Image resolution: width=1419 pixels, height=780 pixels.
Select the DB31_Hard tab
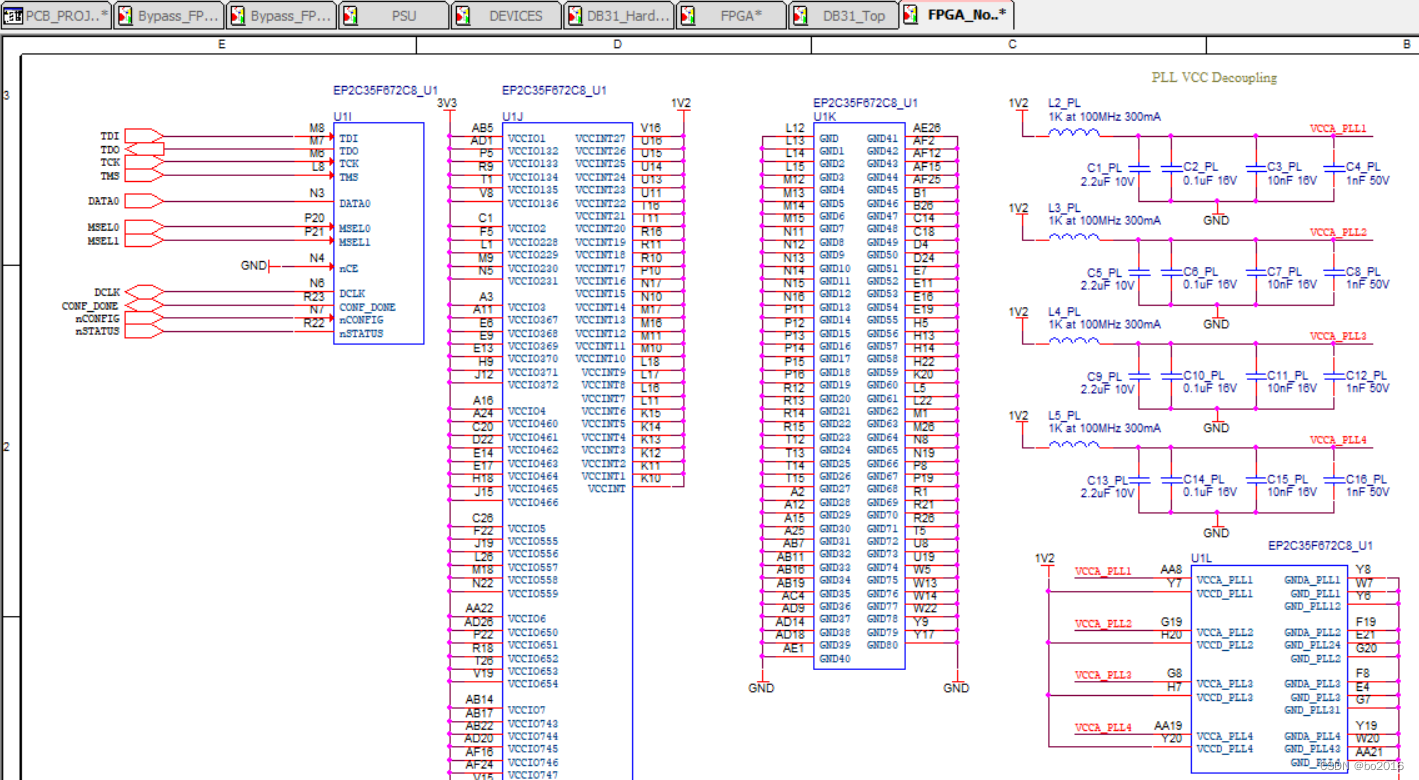(x=618, y=15)
